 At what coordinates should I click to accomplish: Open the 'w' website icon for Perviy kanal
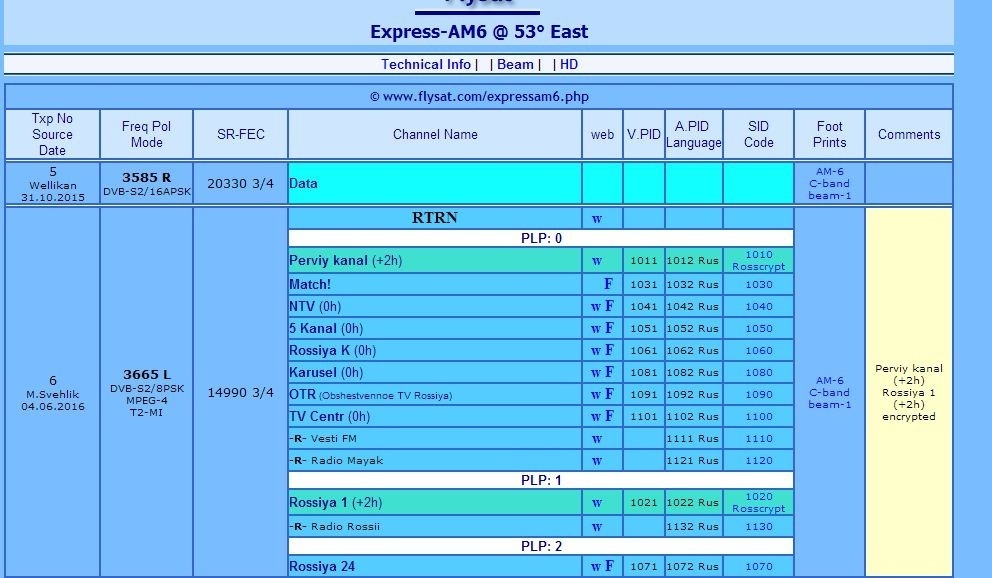[x=597, y=261]
